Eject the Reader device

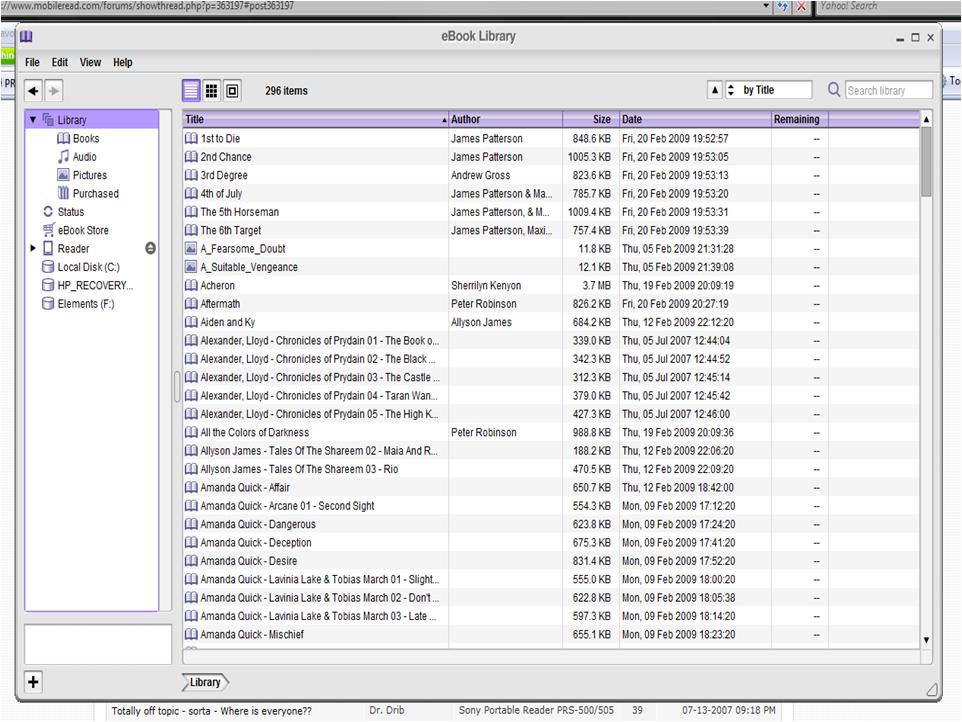(150, 248)
